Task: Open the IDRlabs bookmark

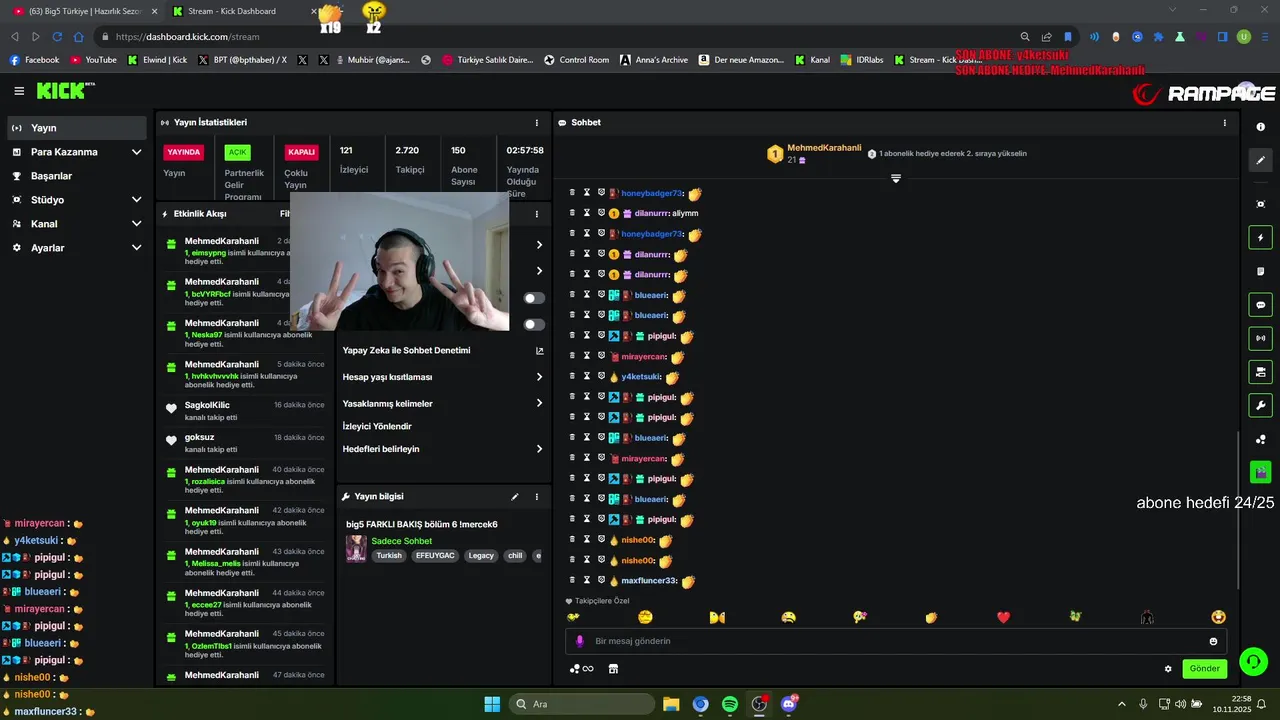Action: coord(861,60)
